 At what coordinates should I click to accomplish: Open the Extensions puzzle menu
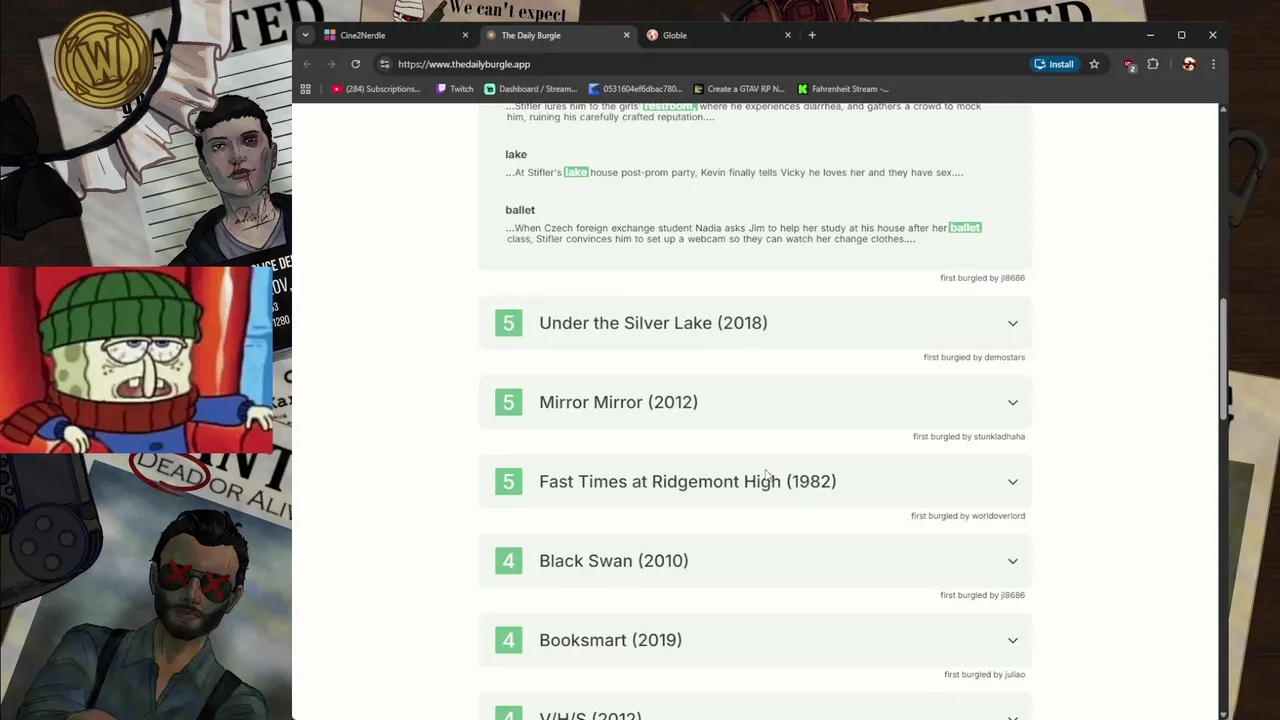pos(1153,64)
